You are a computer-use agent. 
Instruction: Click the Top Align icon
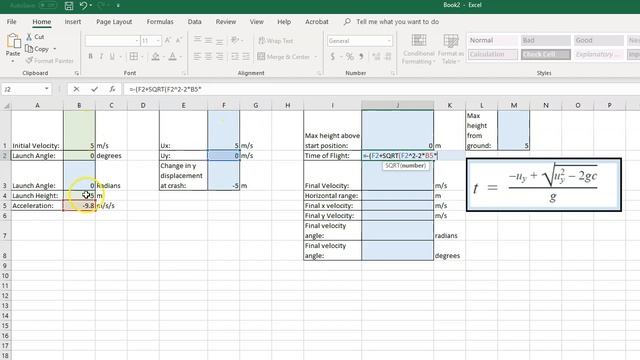(x=198, y=40)
